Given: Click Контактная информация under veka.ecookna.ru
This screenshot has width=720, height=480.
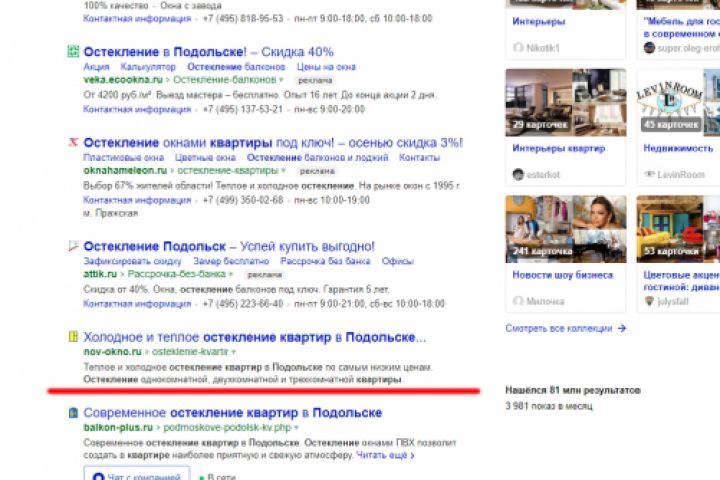Looking at the screenshot, I should click(137, 109).
